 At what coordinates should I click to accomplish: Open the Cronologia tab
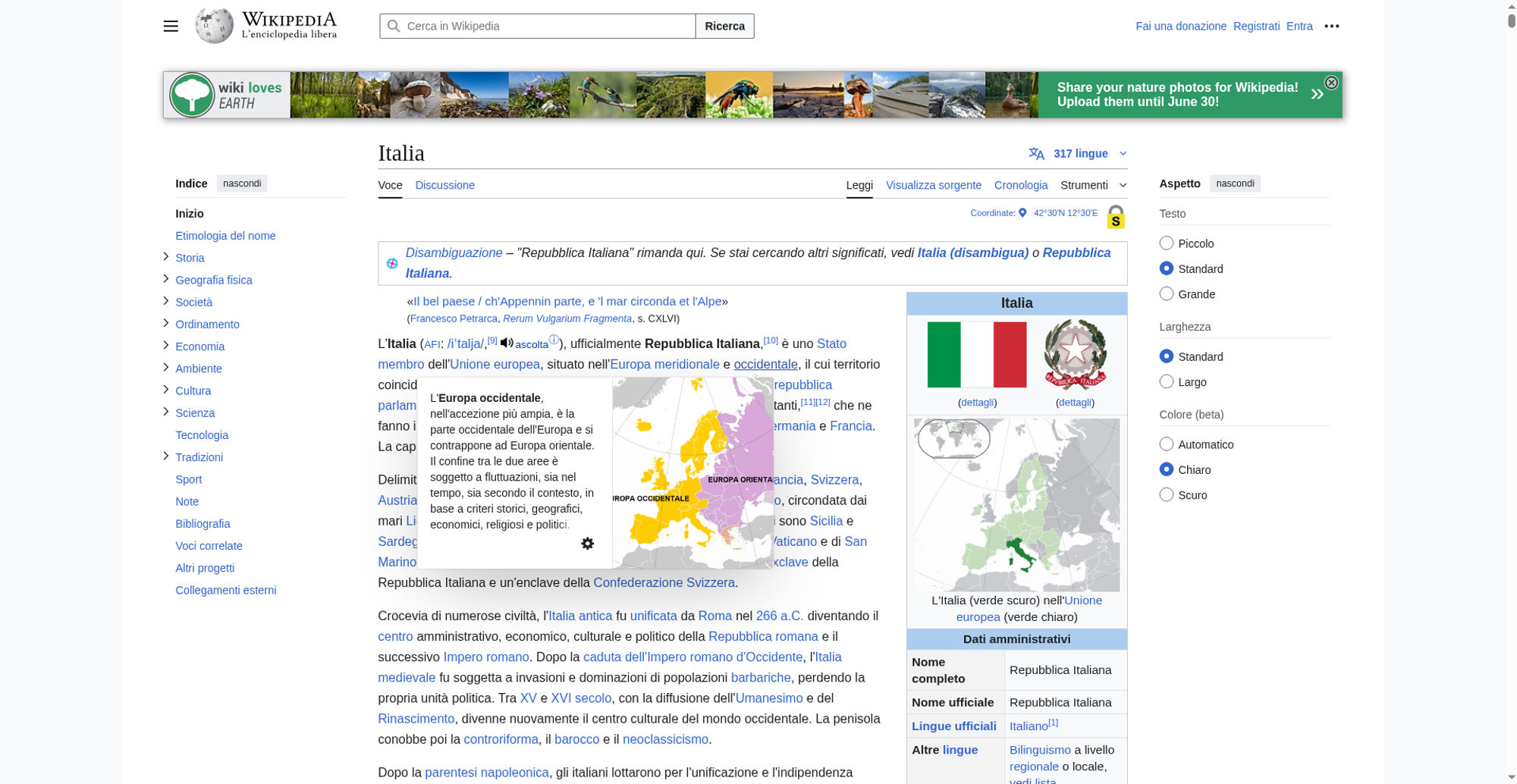1021,185
